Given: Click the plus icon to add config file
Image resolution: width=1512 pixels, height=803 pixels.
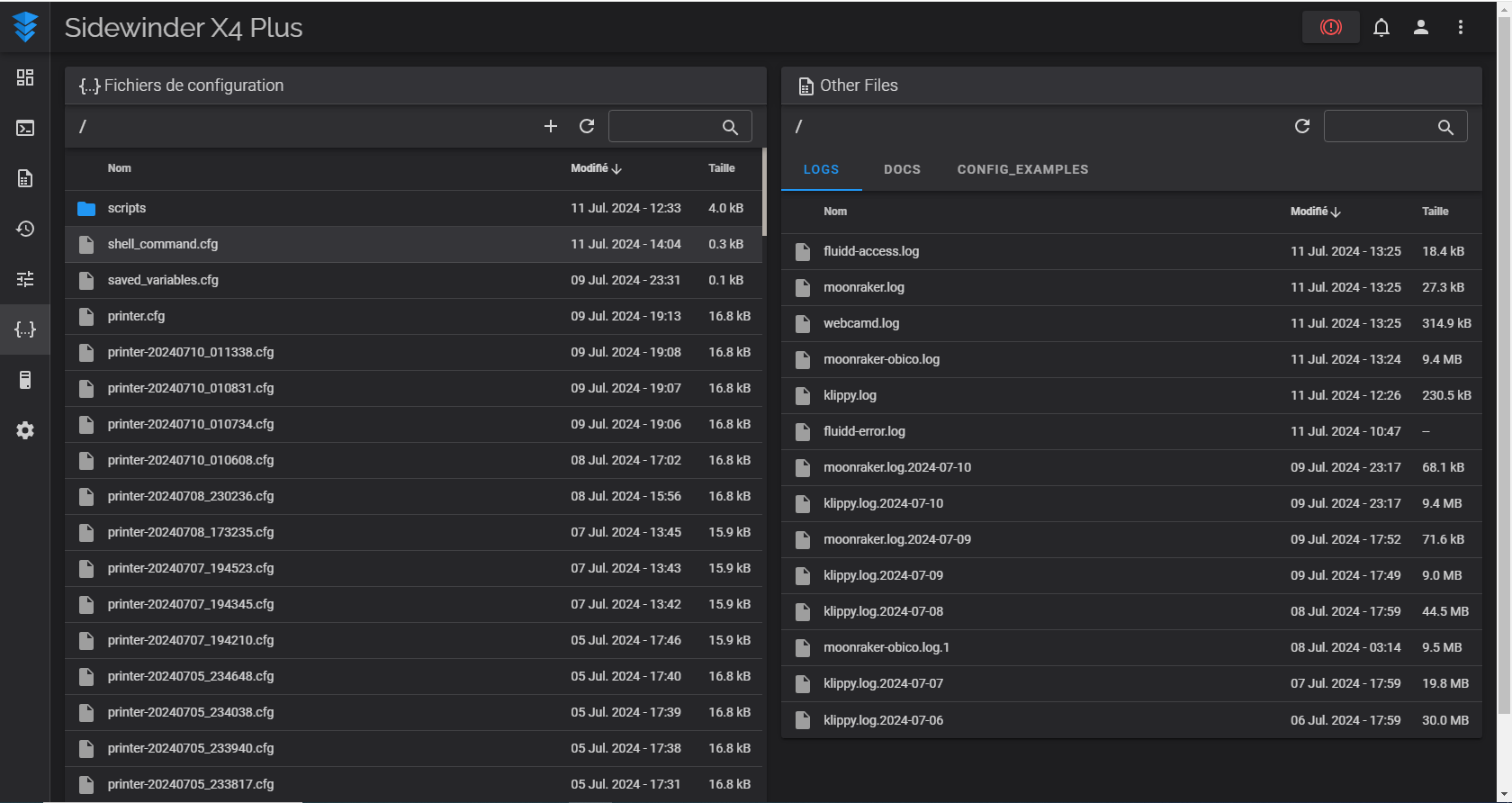Looking at the screenshot, I should 551,126.
